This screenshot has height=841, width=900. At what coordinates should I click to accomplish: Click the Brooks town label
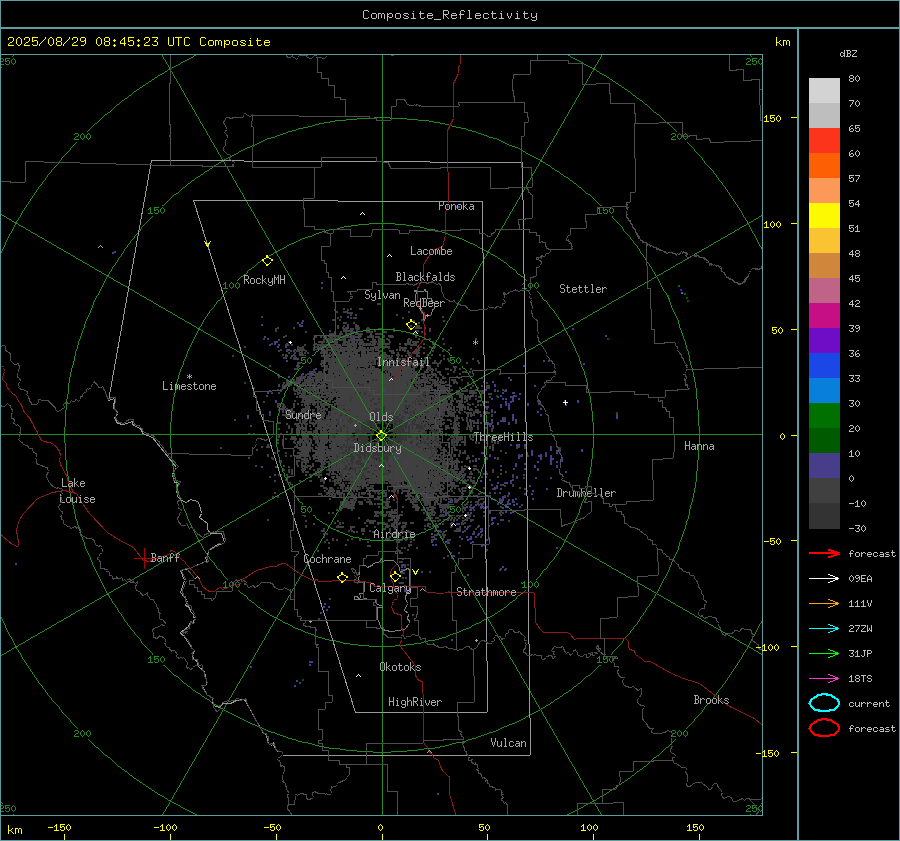[x=711, y=700]
